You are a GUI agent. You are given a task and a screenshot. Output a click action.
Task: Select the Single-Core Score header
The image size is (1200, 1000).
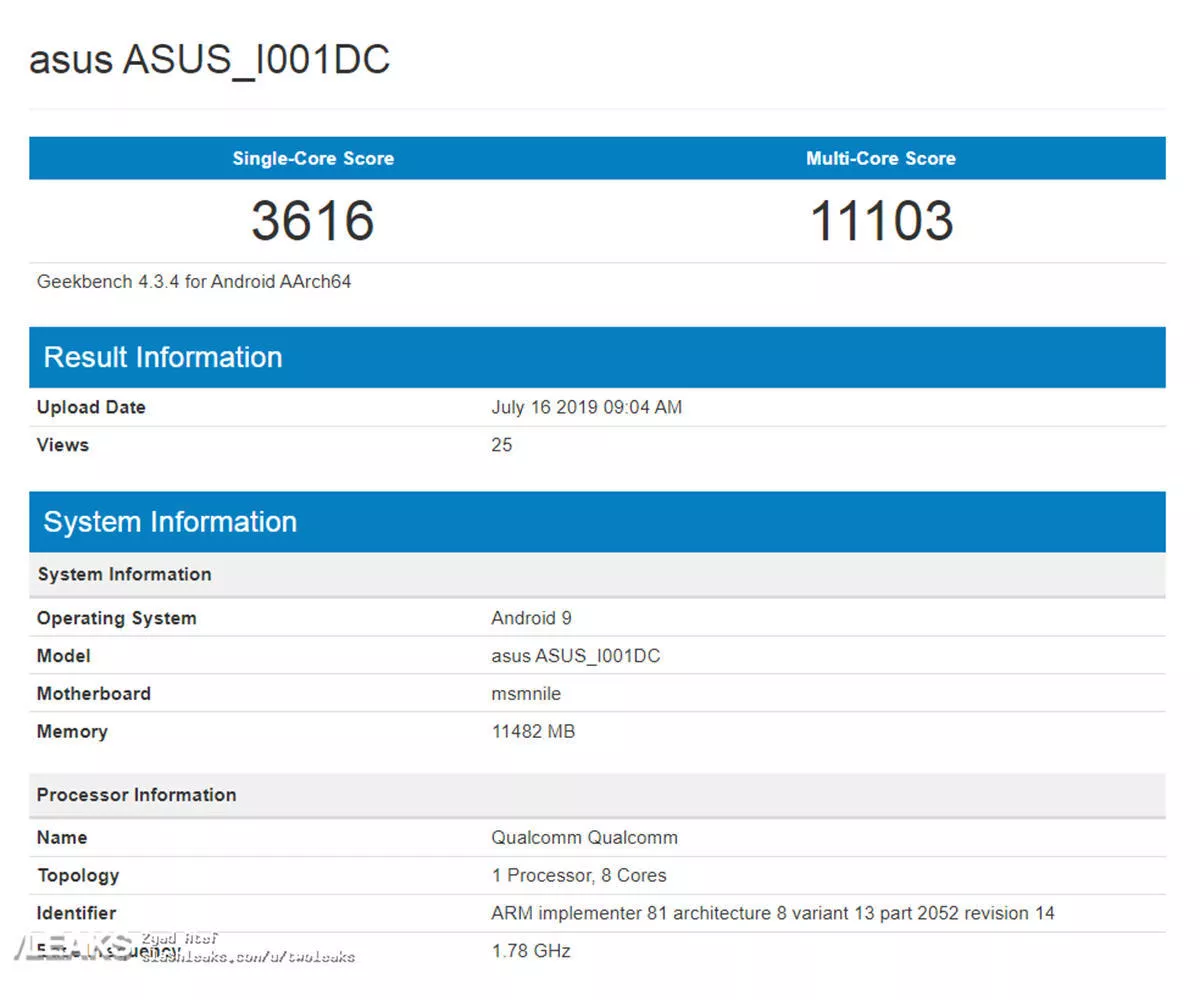[x=313, y=158]
